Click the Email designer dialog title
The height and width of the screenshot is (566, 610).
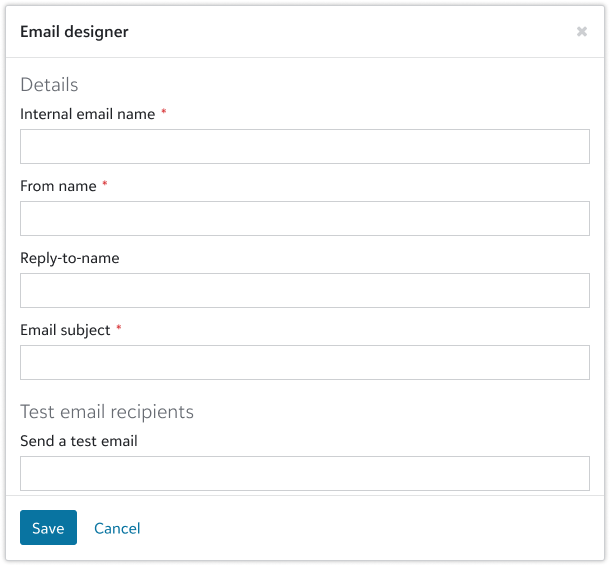pyautogui.click(x=74, y=32)
